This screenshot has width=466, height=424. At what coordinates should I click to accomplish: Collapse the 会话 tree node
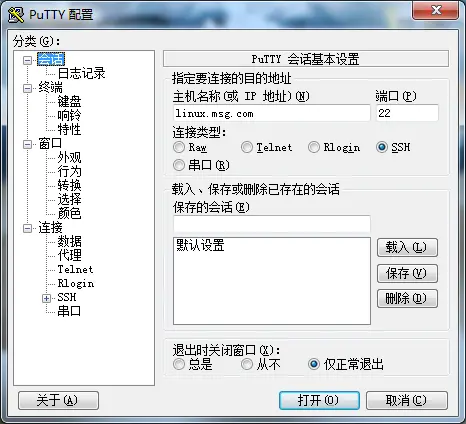pyautogui.click(x=28, y=60)
